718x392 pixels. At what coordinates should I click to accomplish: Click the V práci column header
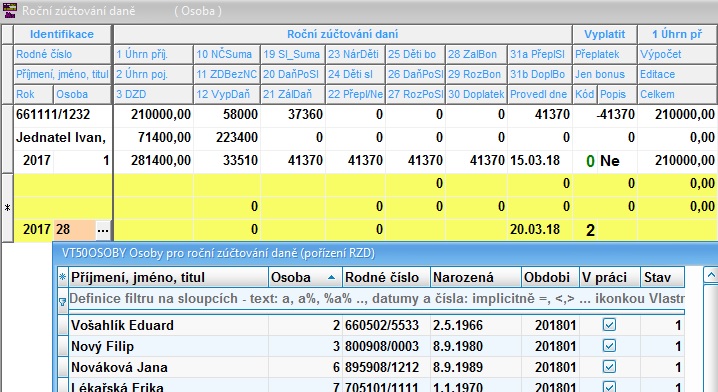click(x=609, y=278)
